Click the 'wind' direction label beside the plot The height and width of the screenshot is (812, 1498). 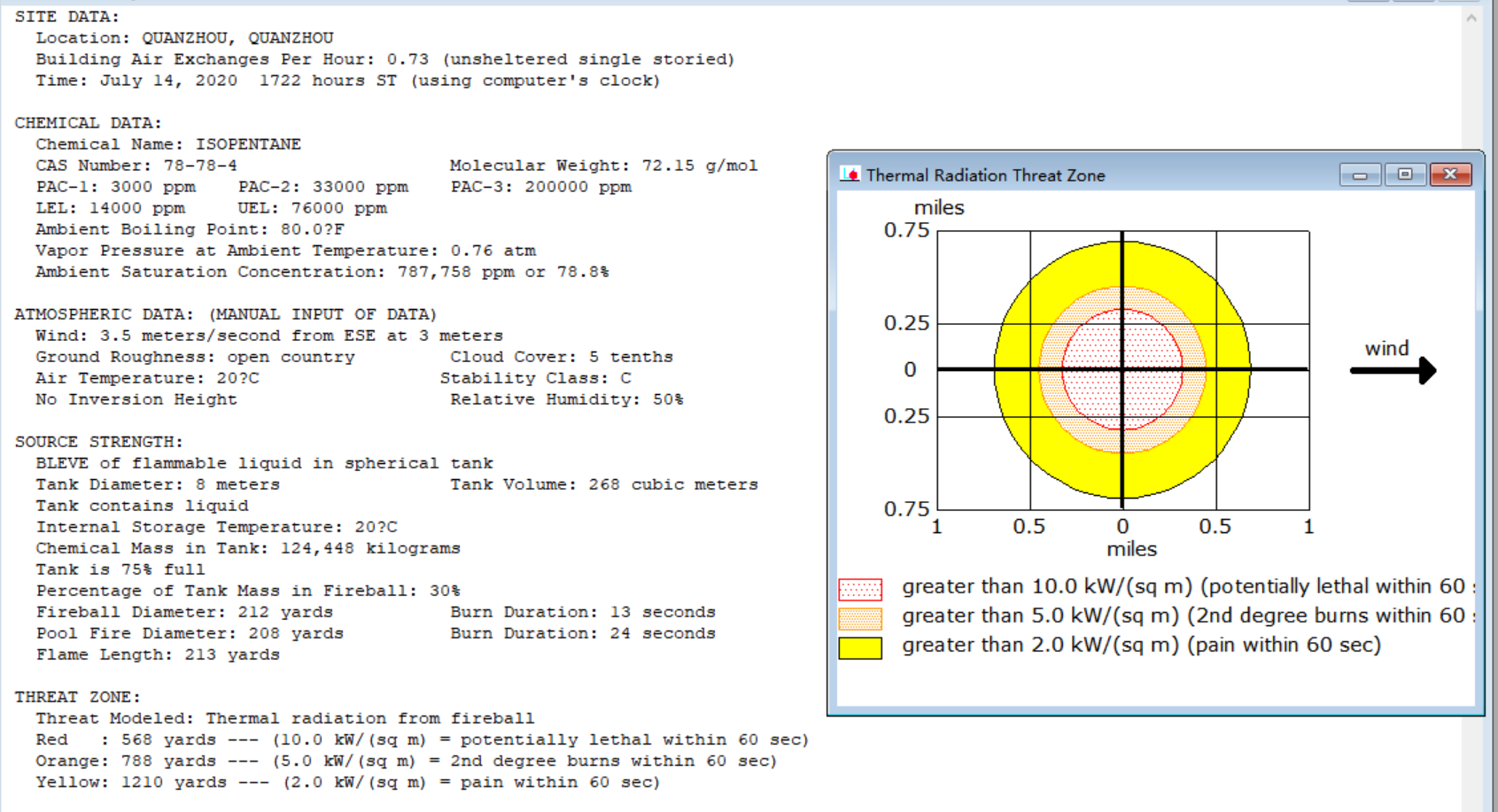[1386, 349]
